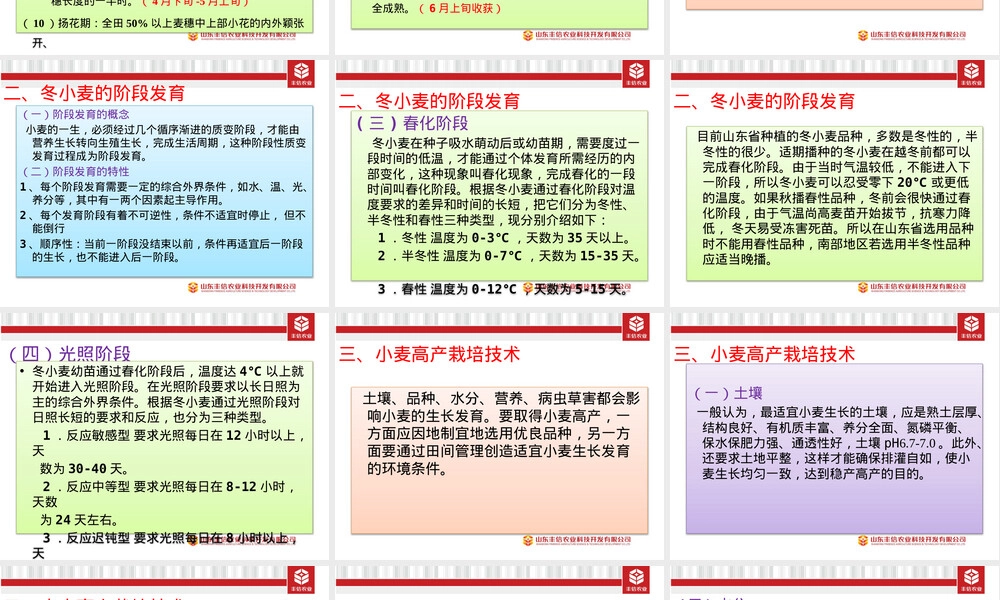1000x600 pixels.
Task: Select the purple heading (一)土壤
Action: 728,393
